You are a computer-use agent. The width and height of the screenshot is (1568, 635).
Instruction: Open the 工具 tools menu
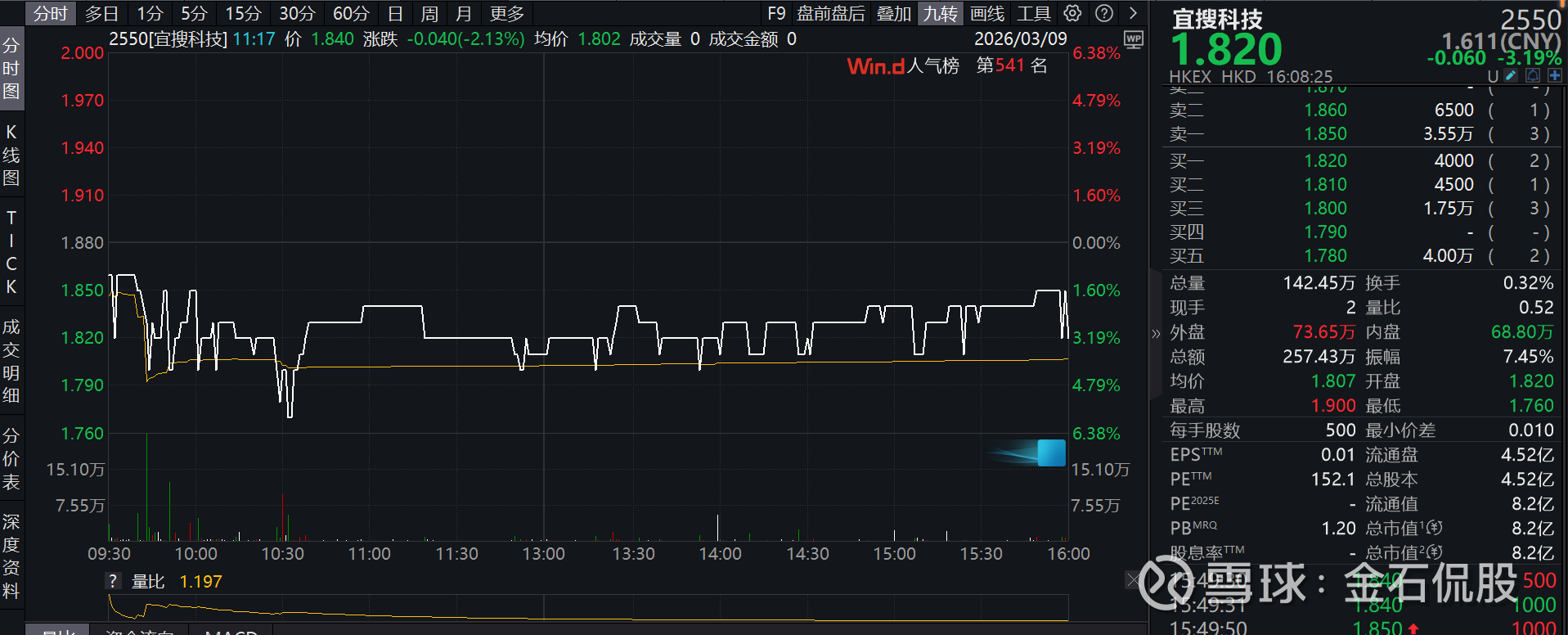1034,13
